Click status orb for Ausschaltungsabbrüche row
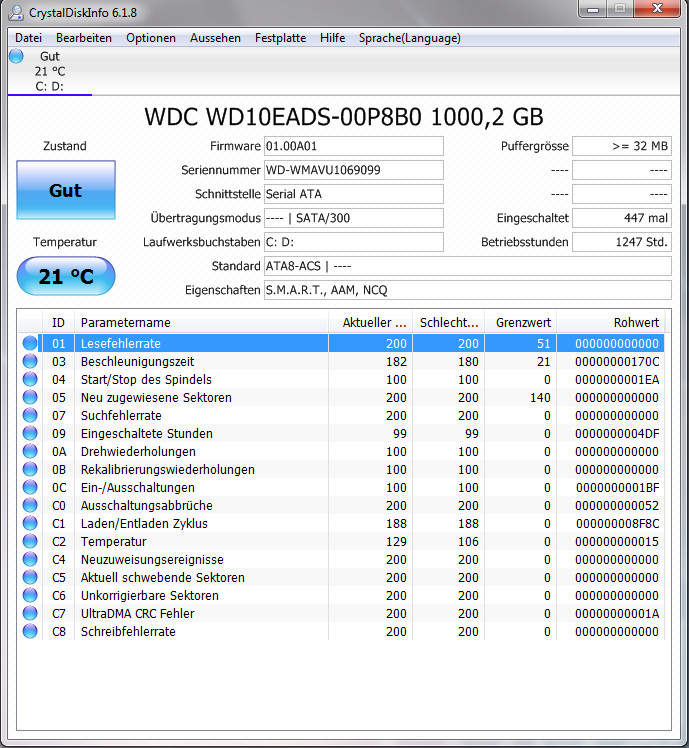The image size is (689, 748). 30,505
